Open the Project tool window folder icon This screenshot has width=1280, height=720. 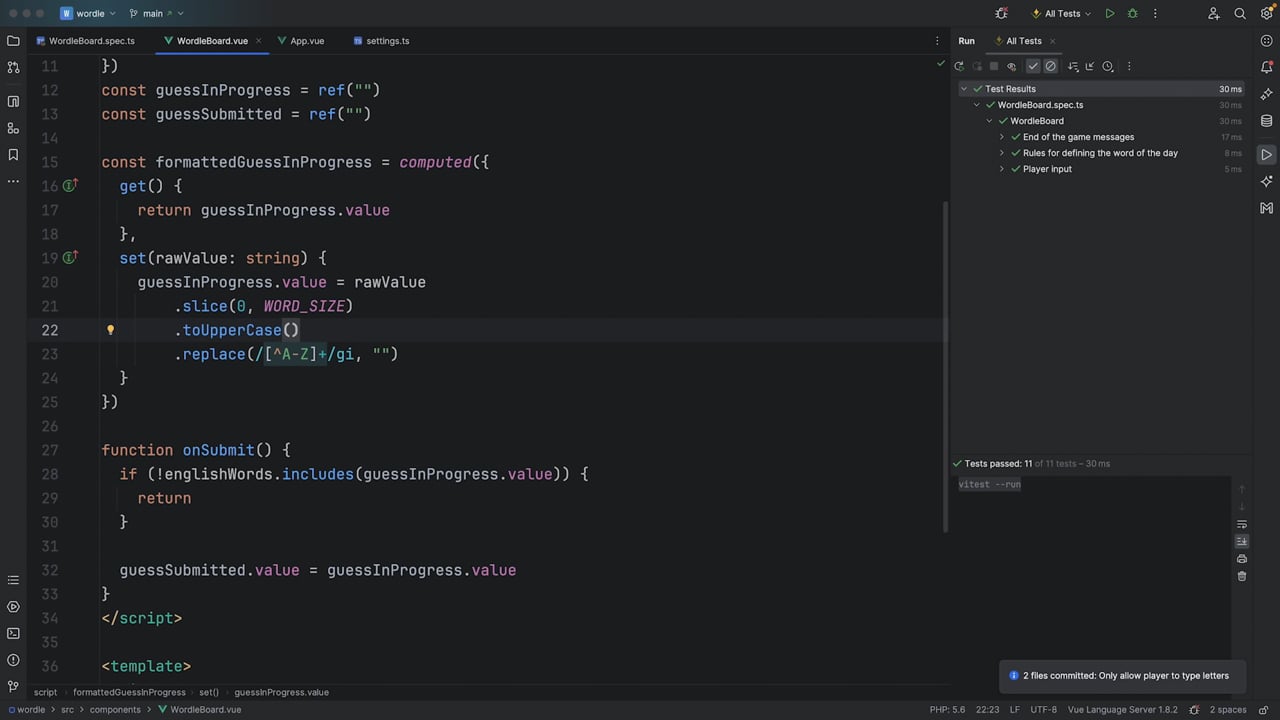[13, 41]
